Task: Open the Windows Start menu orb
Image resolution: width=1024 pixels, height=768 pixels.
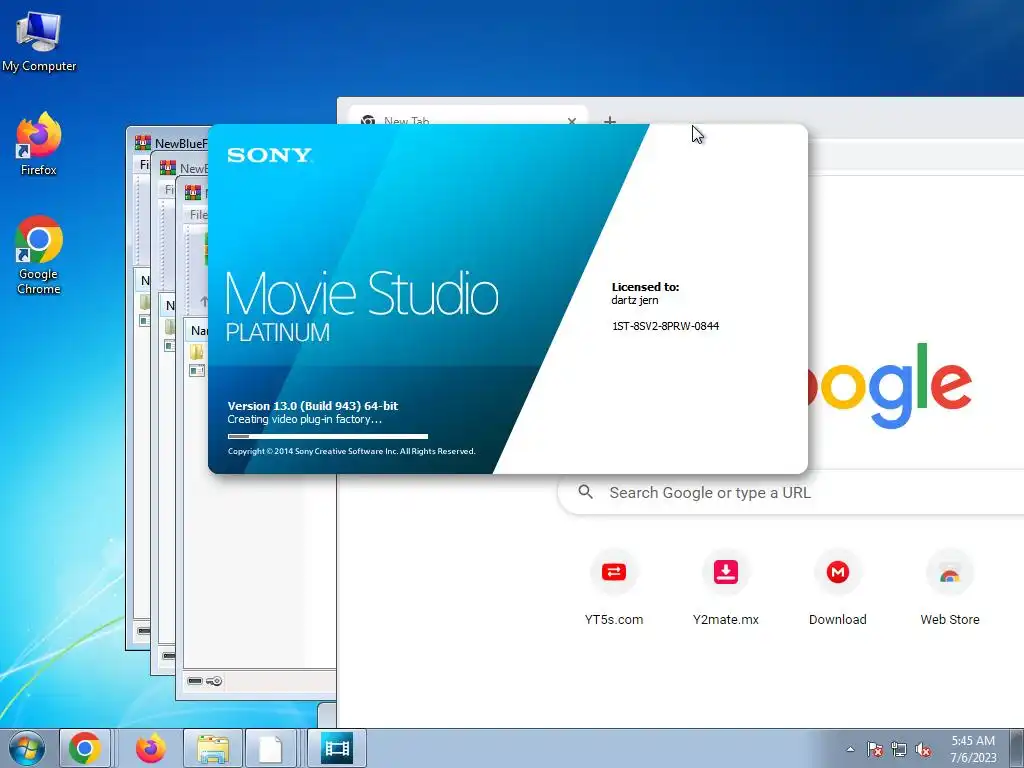Action: (x=27, y=748)
